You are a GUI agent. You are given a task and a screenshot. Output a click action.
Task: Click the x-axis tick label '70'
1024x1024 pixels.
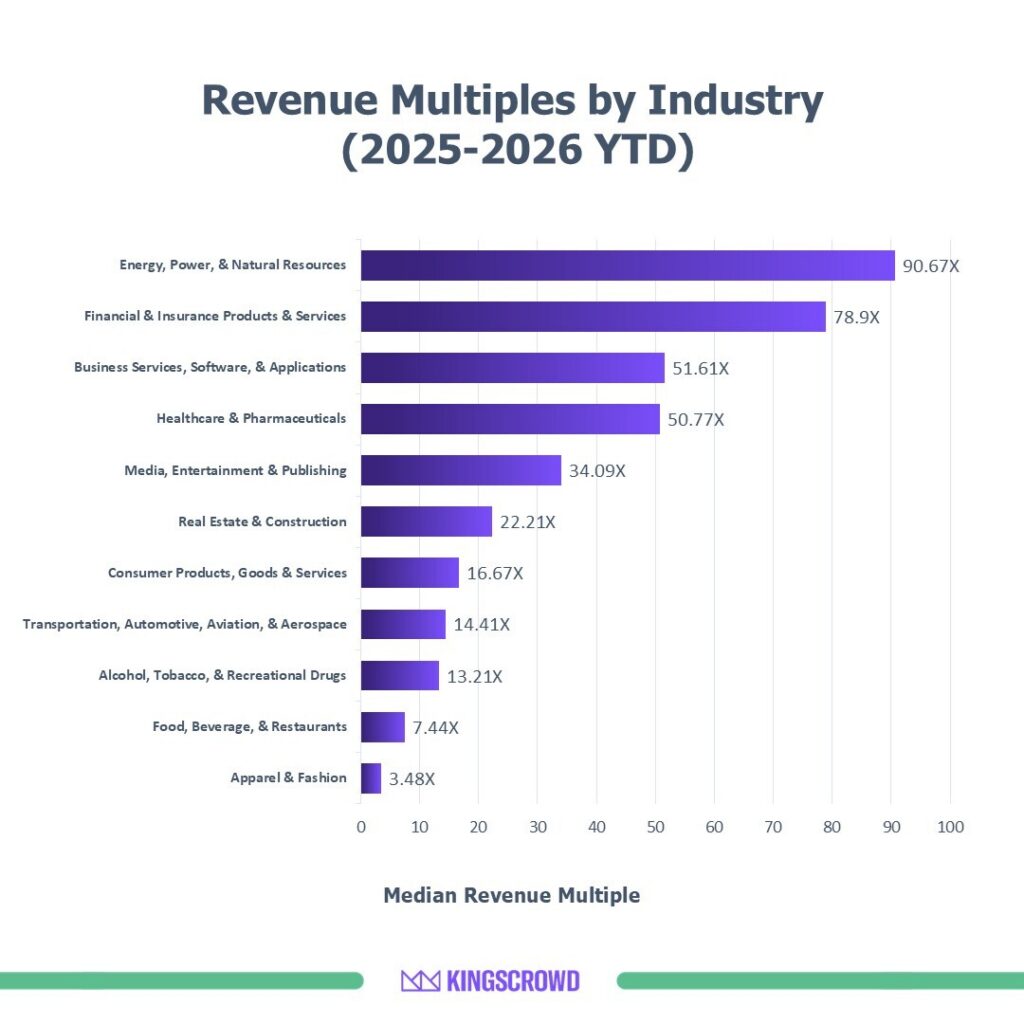773,827
